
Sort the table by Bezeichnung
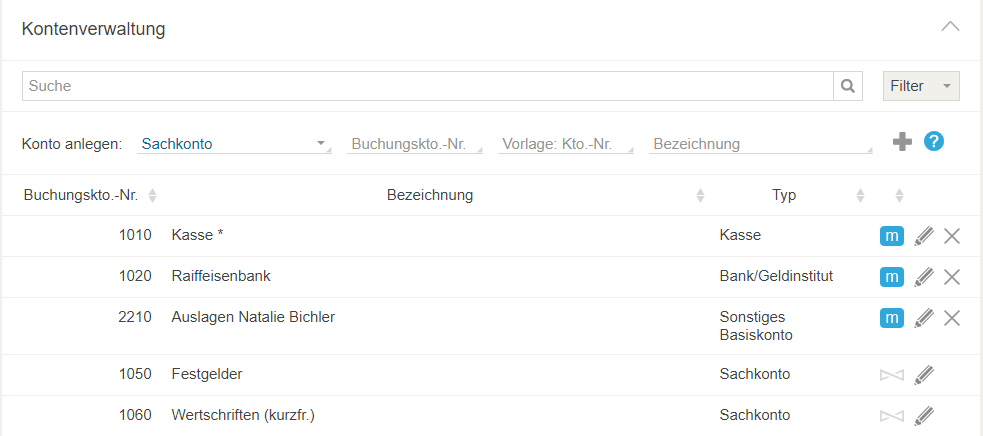430,195
